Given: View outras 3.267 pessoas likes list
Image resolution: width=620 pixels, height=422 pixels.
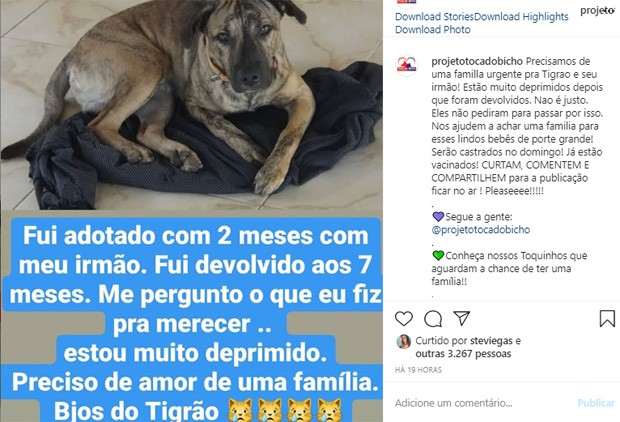Looking at the screenshot, I should (463, 354).
